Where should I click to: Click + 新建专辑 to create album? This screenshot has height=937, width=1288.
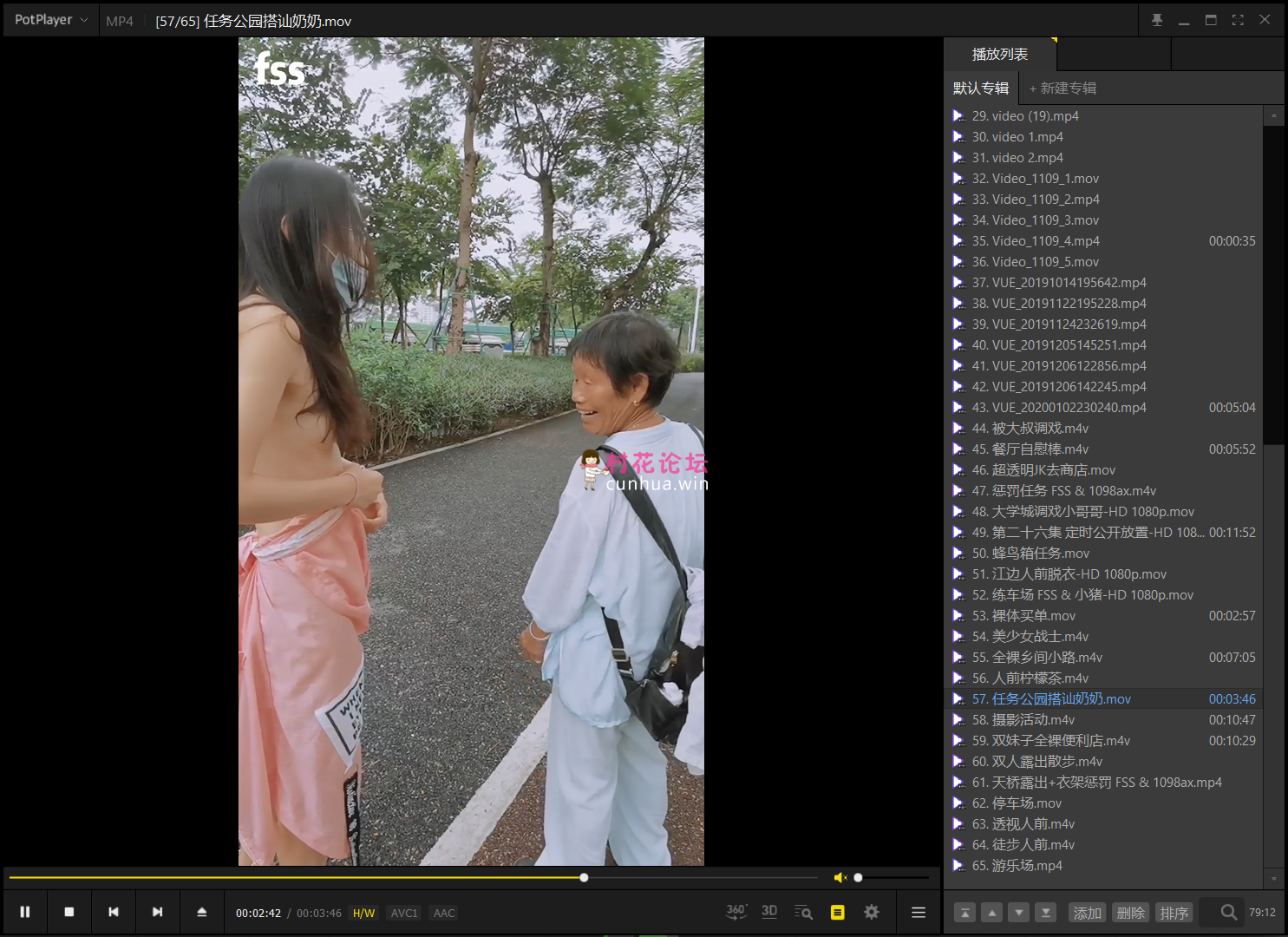(1062, 88)
